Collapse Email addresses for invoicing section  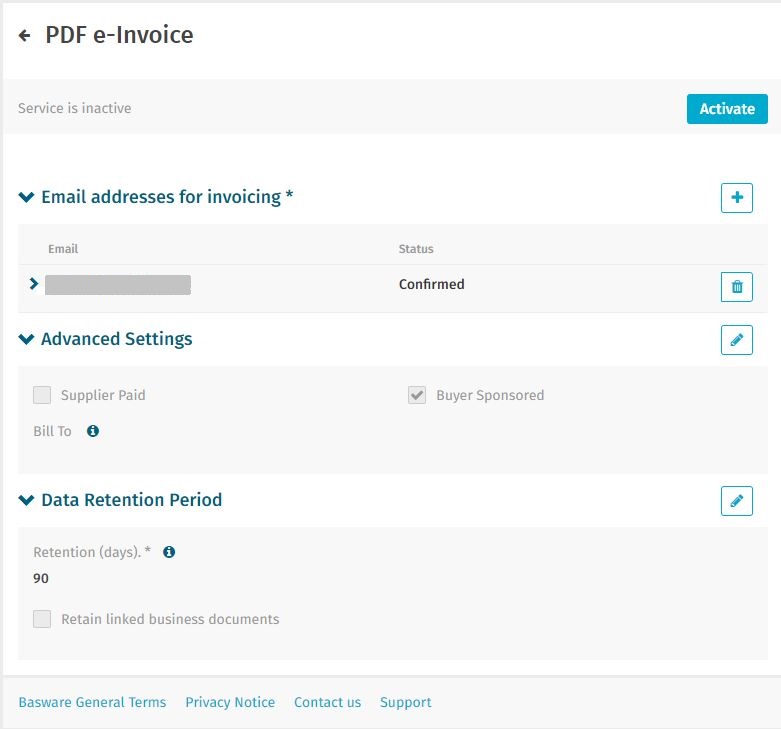click(26, 198)
